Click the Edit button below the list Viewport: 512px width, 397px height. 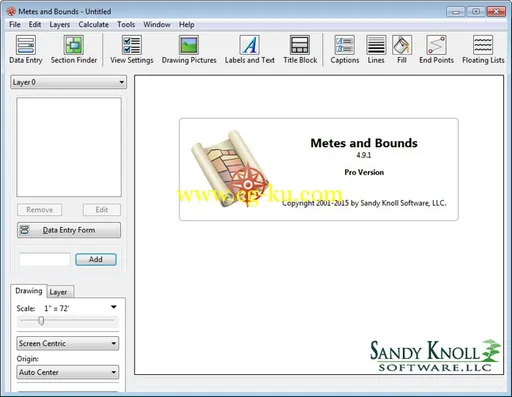click(x=102, y=210)
